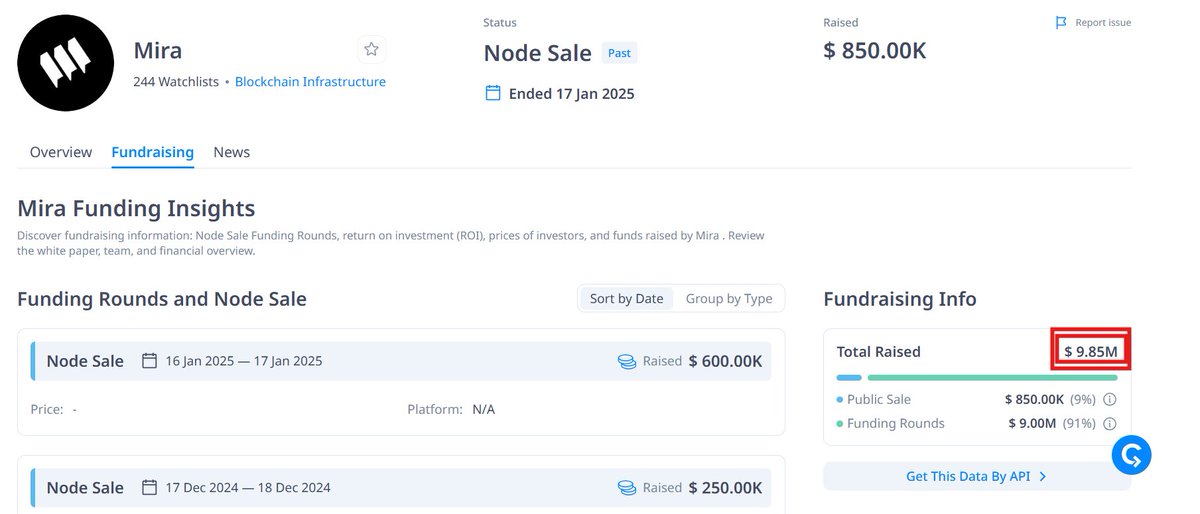
Task: Select the Fundraising tab
Action: point(152,152)
